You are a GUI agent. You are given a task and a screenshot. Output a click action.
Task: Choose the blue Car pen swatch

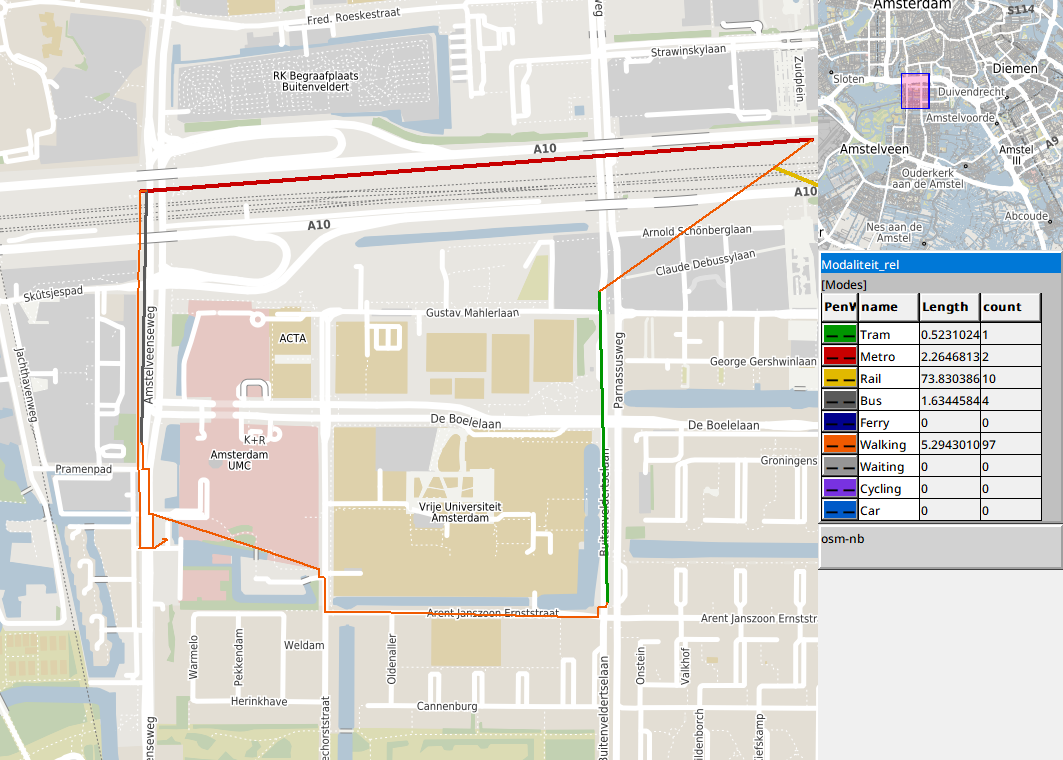(x=839, y=511)
